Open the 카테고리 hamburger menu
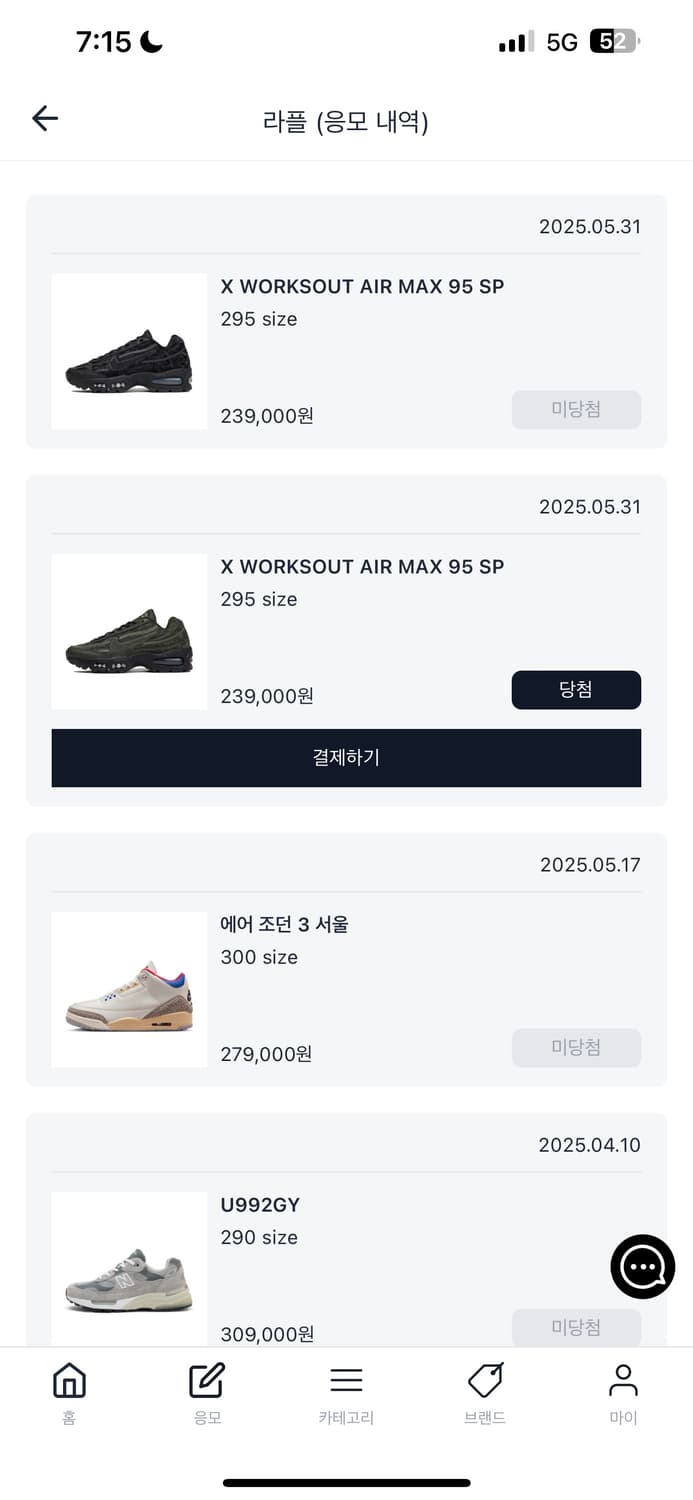This screenshot has width=693, height=1500. click(x=346, y=1392)
